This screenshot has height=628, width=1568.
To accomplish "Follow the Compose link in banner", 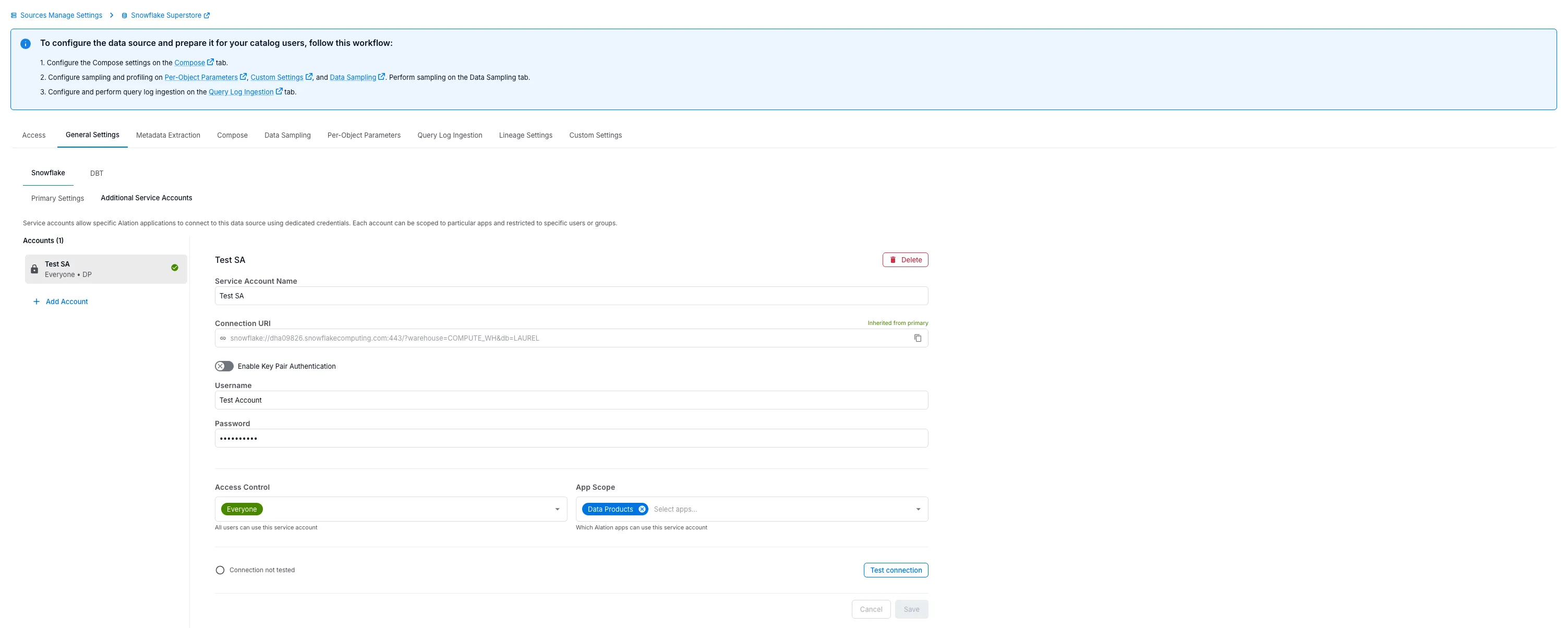I will point(190,63).
